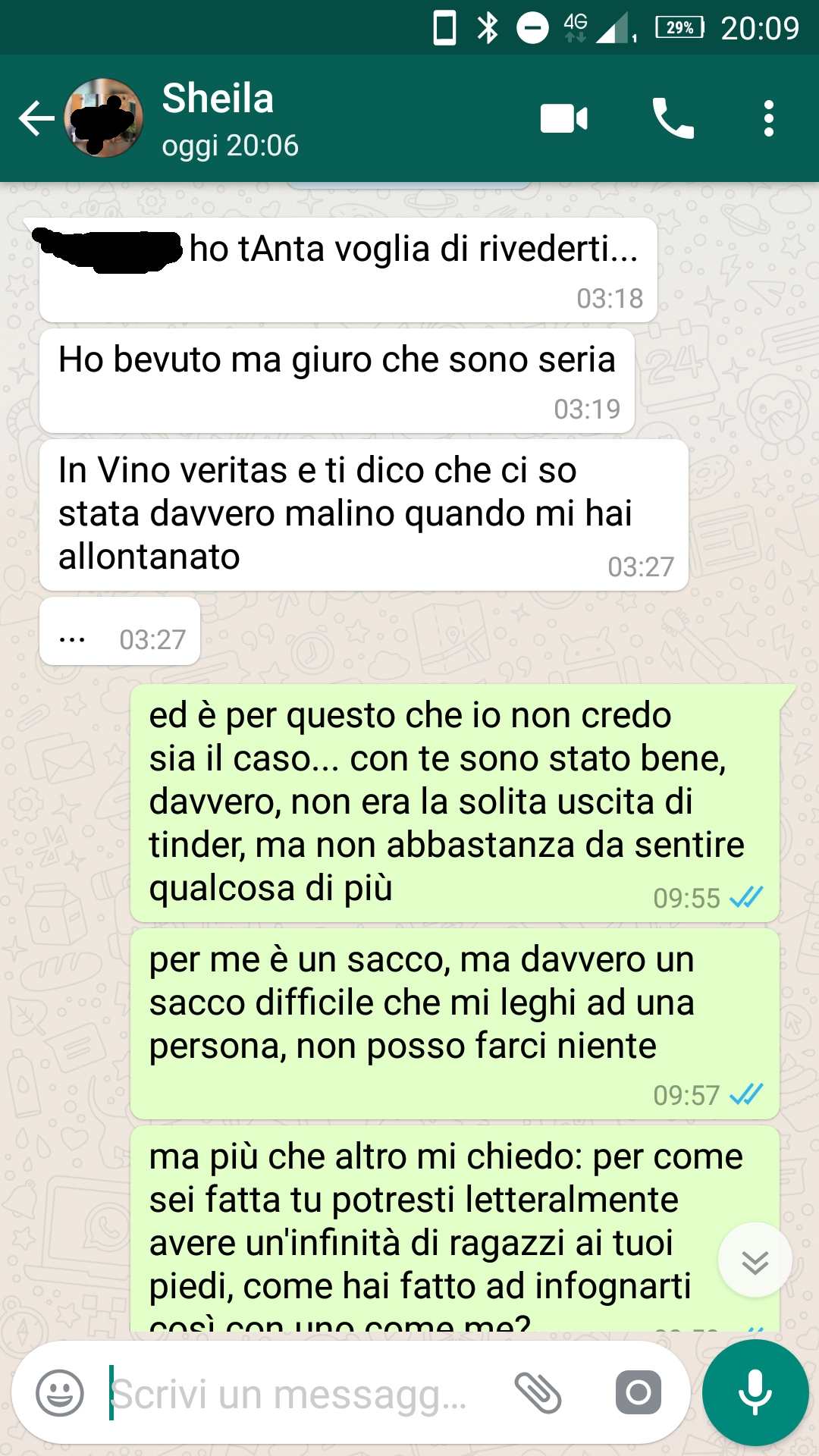Tap the battery indicator in status bar
819x1456 pixels.
679,28
